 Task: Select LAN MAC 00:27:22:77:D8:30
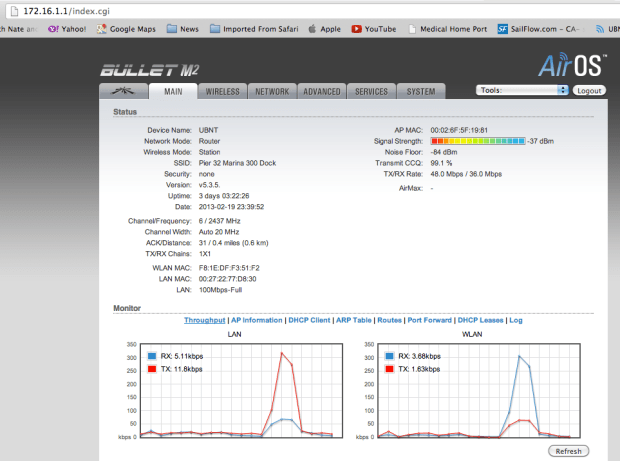pyautogui.click(x=227, y=279)
